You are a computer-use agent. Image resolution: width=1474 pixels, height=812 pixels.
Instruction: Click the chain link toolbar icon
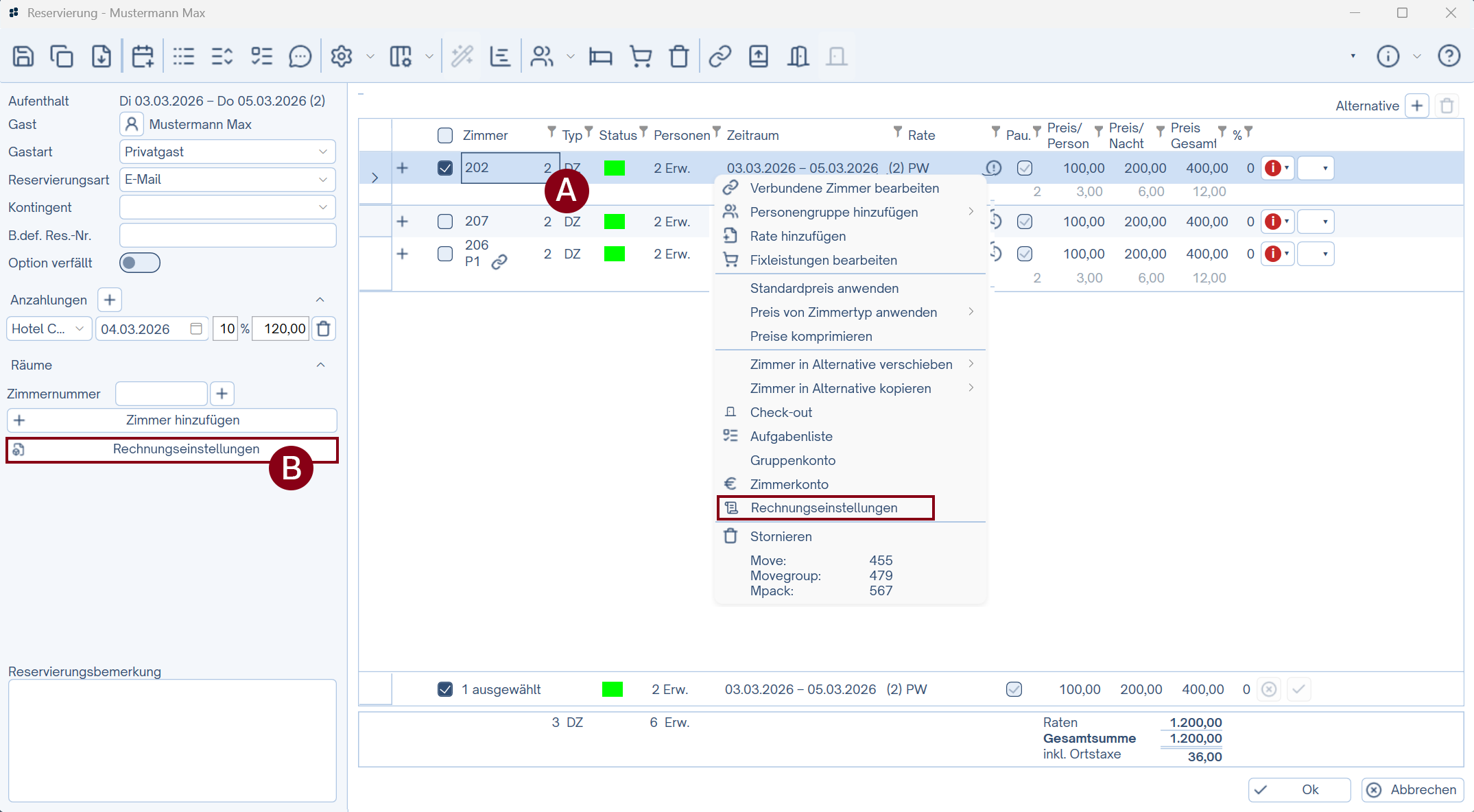tap(720, 56)
